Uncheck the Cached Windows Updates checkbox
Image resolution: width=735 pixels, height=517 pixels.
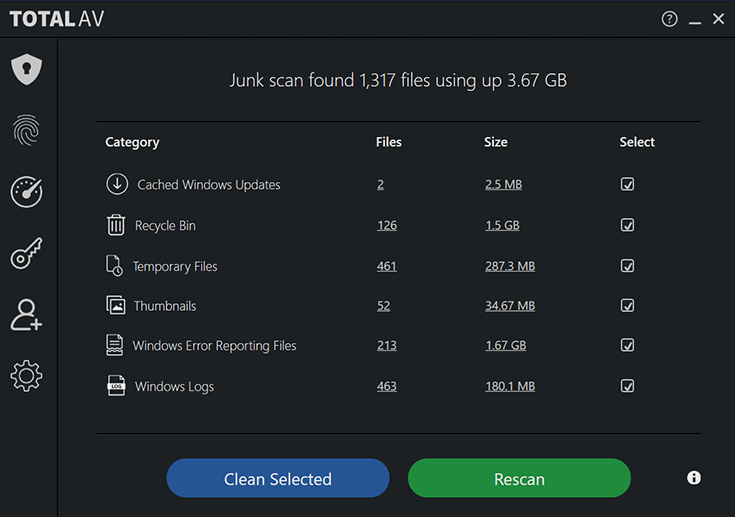[627, 184]
